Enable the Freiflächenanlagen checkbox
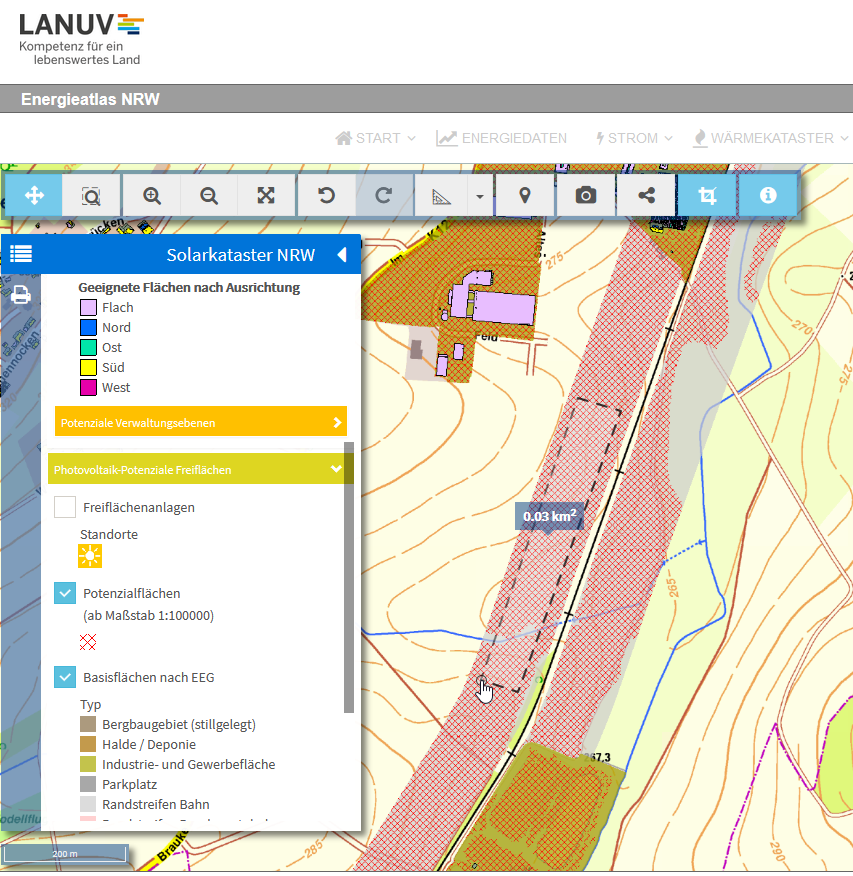This screenshot has width=853, height=876. tap(65, 507)
